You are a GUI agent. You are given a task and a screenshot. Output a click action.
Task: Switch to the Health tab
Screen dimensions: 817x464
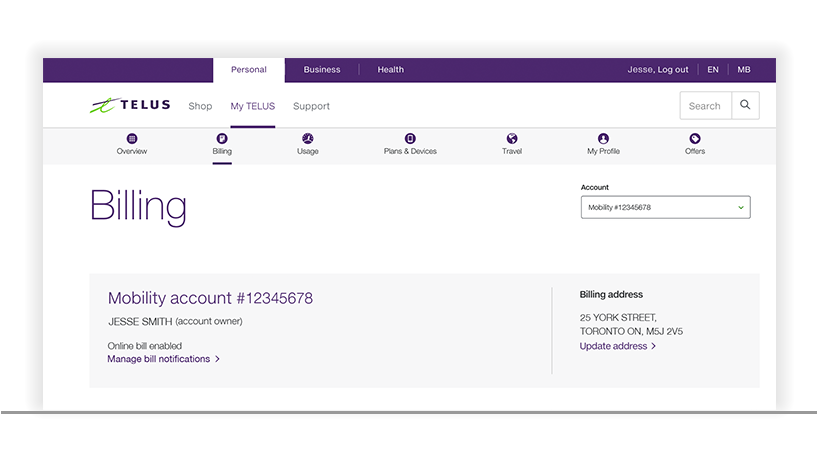(x=390, y=70)
